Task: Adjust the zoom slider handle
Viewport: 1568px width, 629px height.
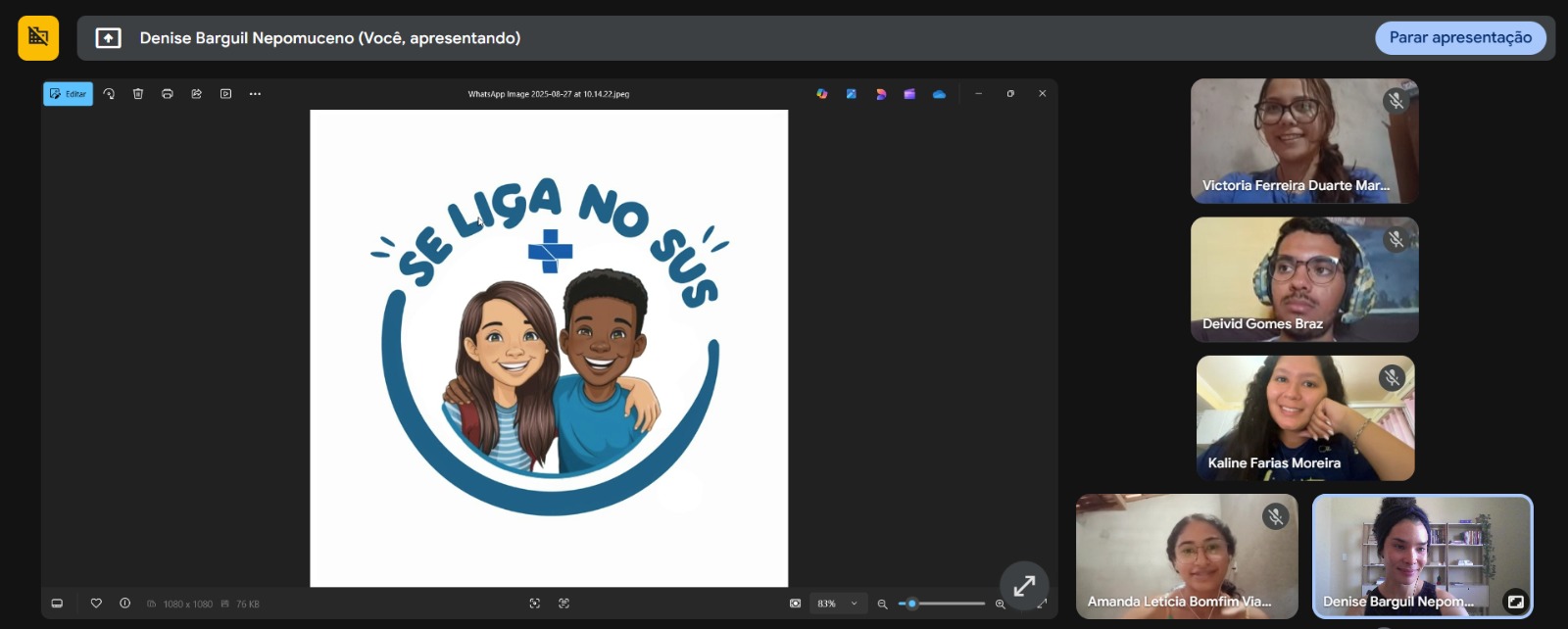Action: [x=911, y=604]
